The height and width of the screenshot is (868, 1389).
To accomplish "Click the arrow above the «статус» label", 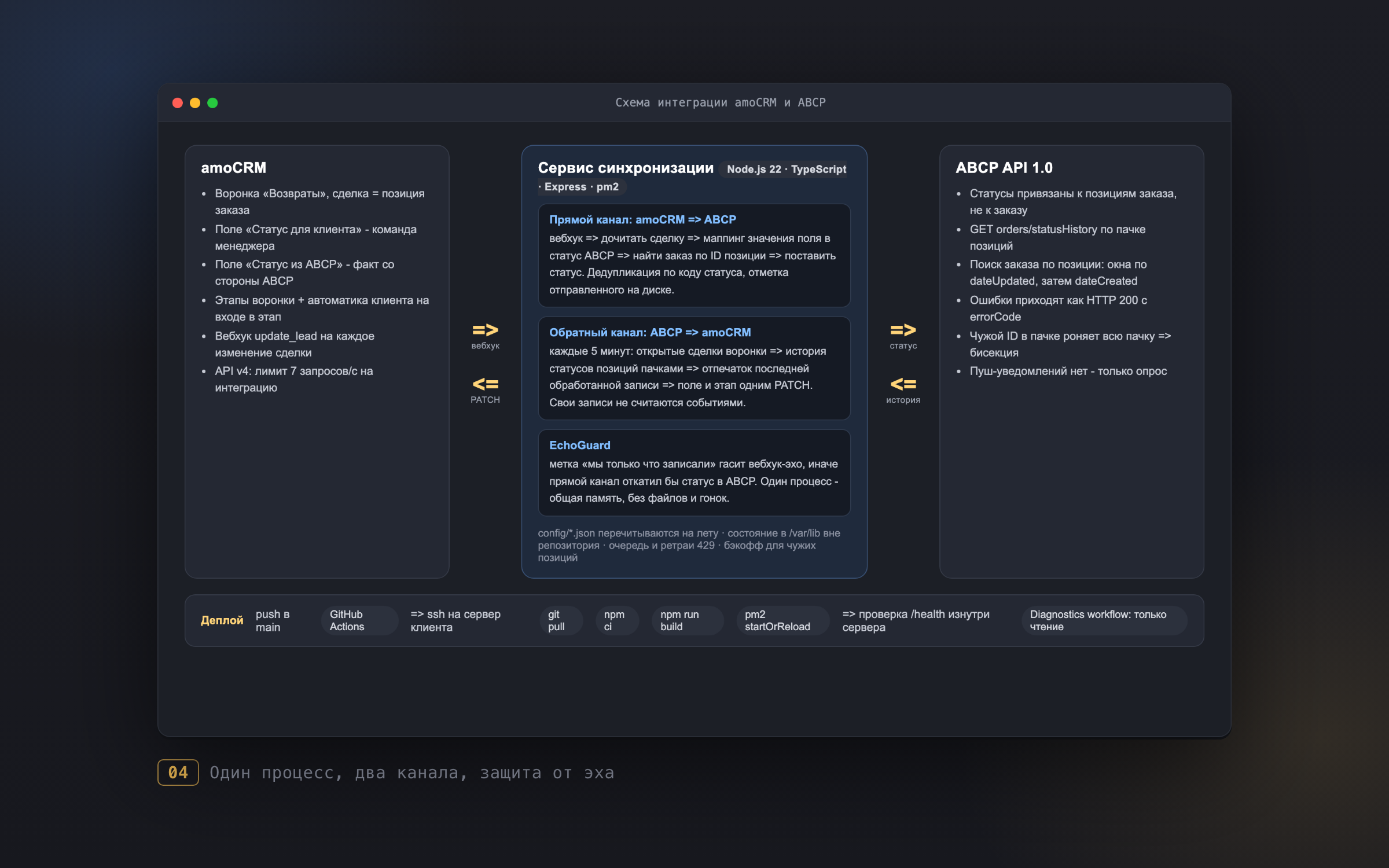I will click(903, 330).
